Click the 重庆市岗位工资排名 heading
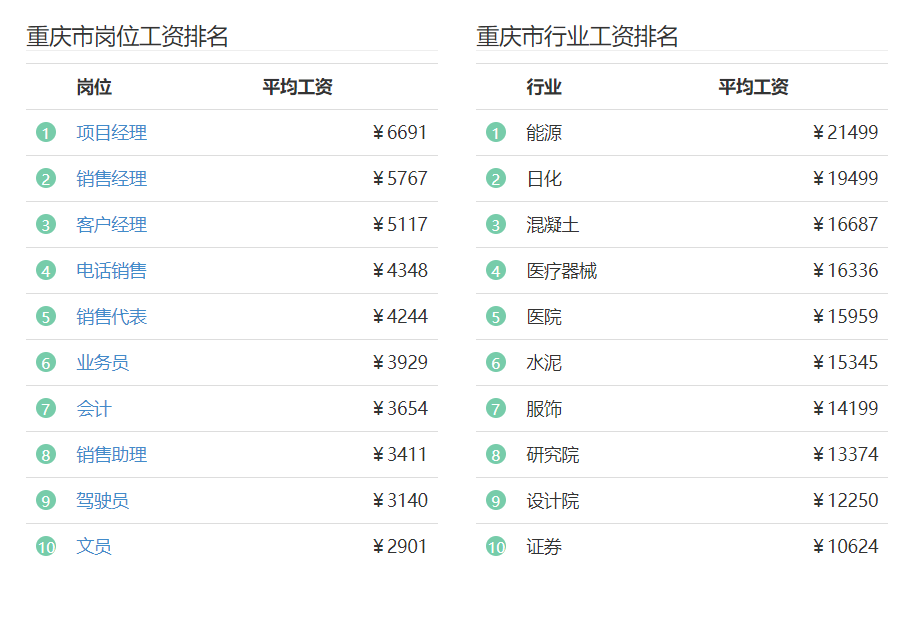This screenshot has height=617, width=924. click(127, 37)
